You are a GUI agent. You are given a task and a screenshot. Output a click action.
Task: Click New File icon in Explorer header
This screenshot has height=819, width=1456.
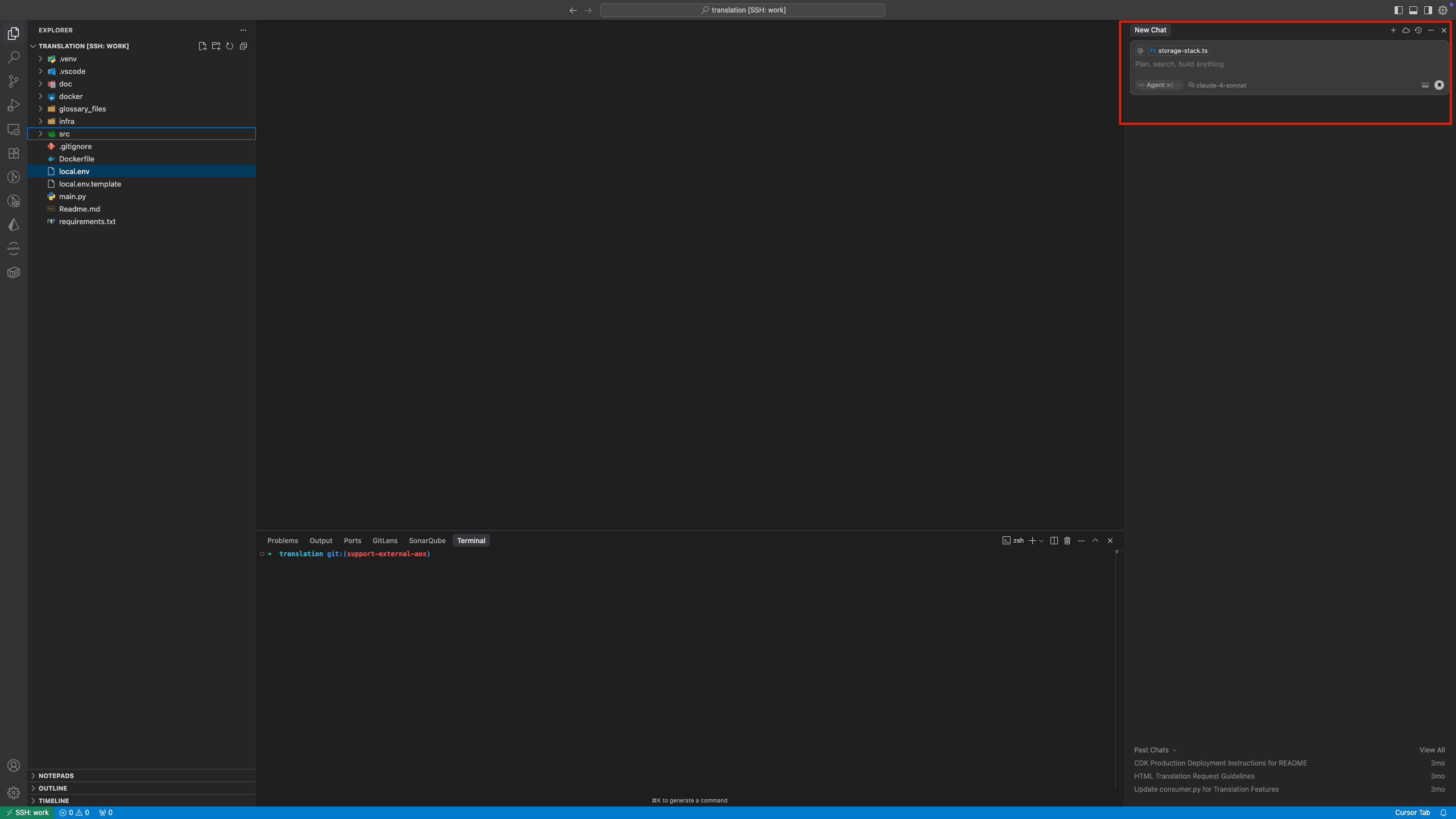point(202,46)
